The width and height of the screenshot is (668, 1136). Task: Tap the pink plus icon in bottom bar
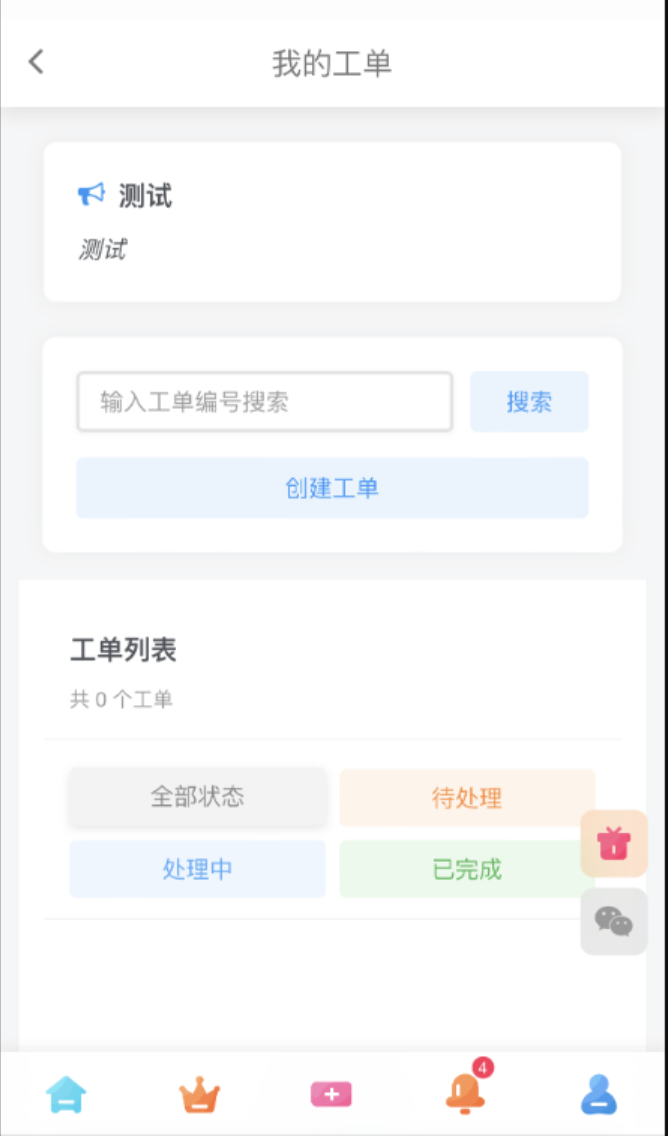point(331,1094)
